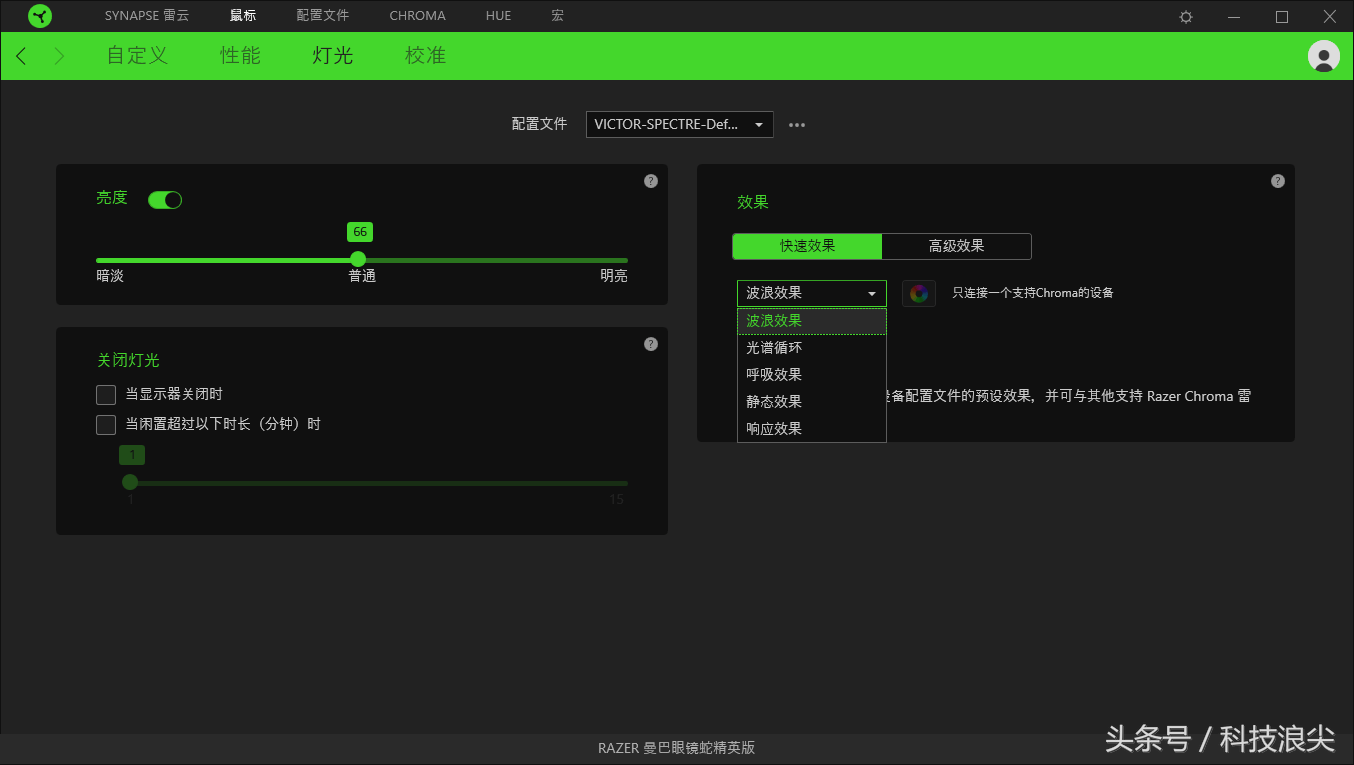Check 当闲置超过以下时长（分钟）时
The image size is (1354, 765).
tap(106, 423)
